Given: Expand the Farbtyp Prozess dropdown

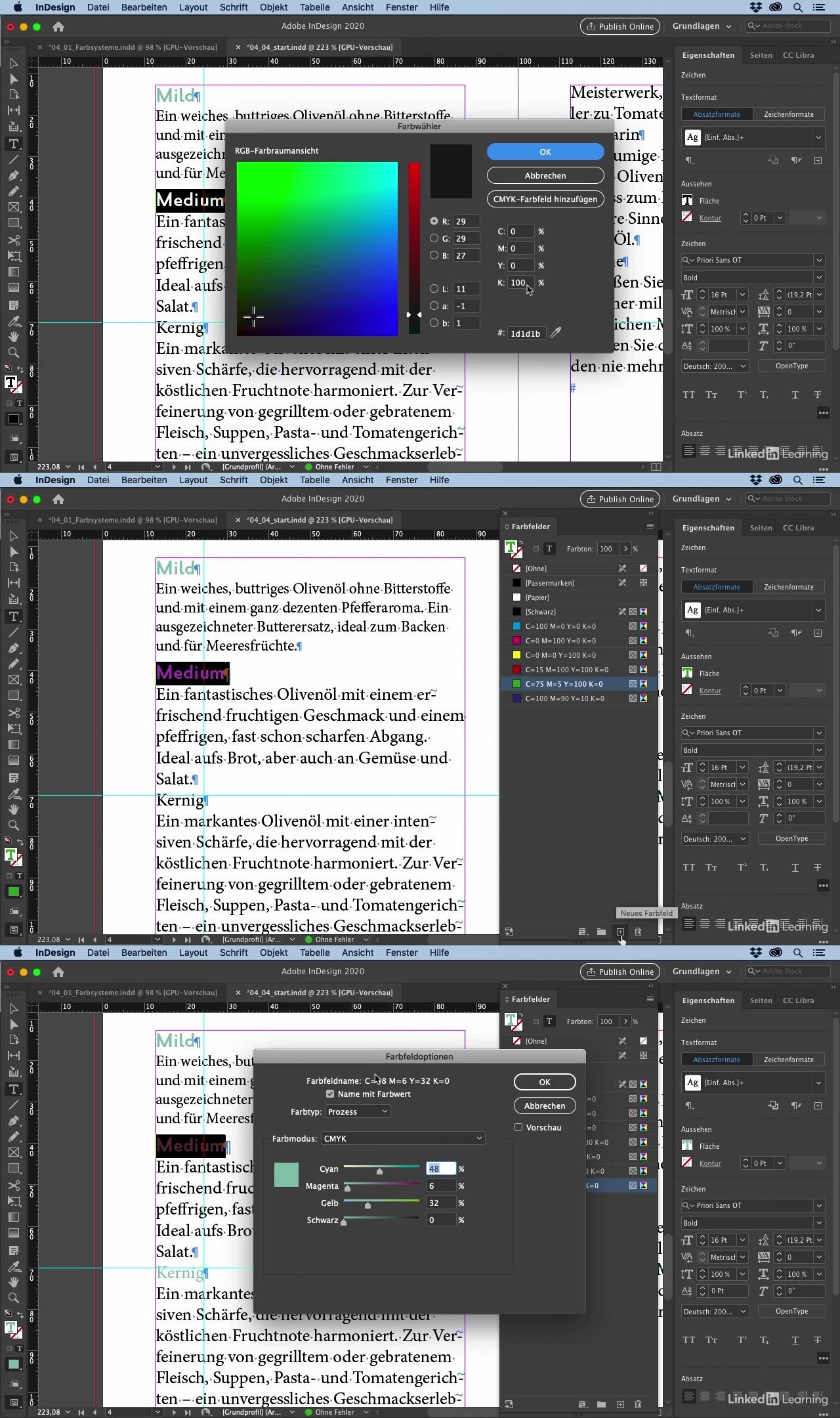Looking at the screenshot, I should click(358, 1111).
